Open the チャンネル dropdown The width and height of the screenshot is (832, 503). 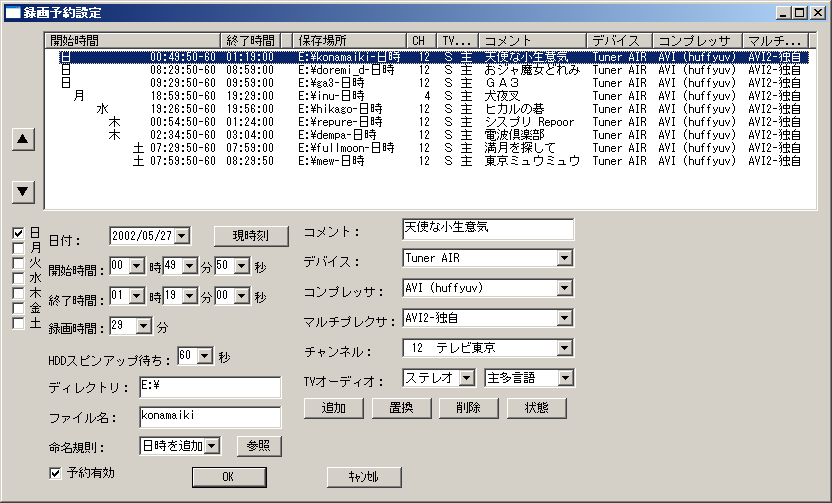click(565, 348)
